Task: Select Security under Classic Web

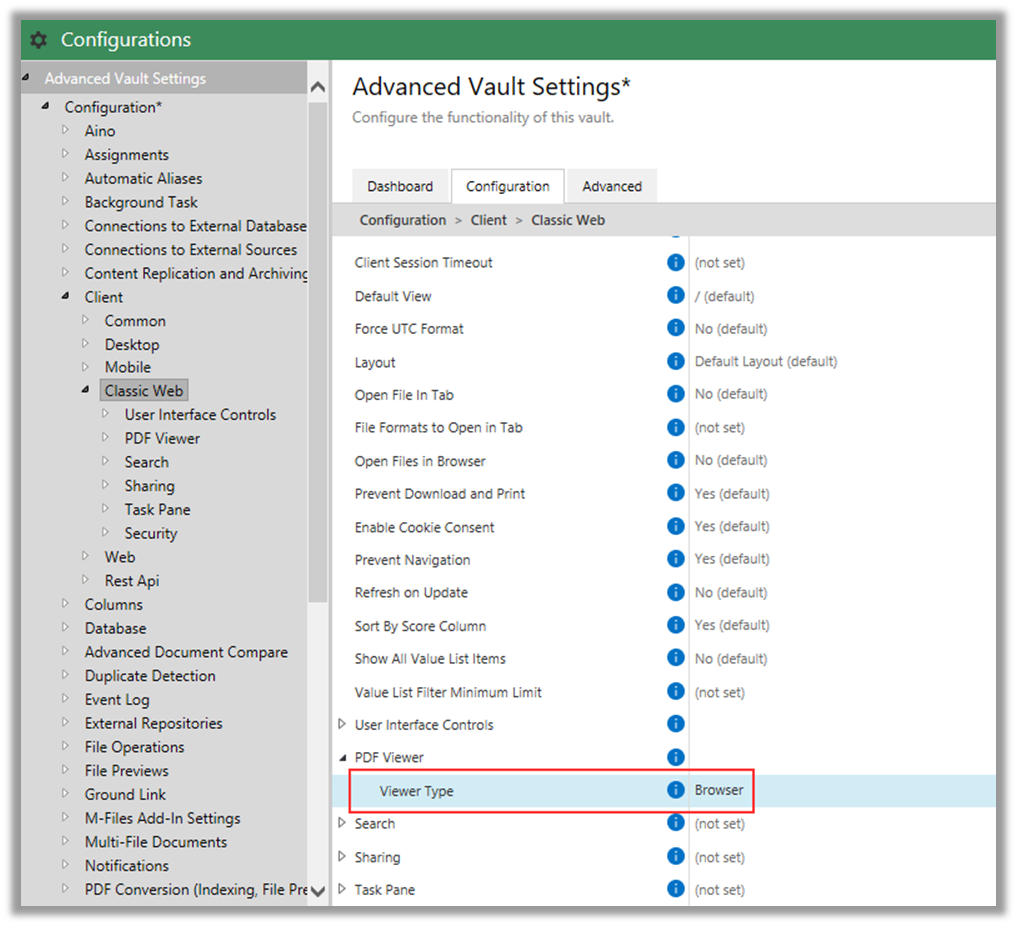Action: point(150,533)
